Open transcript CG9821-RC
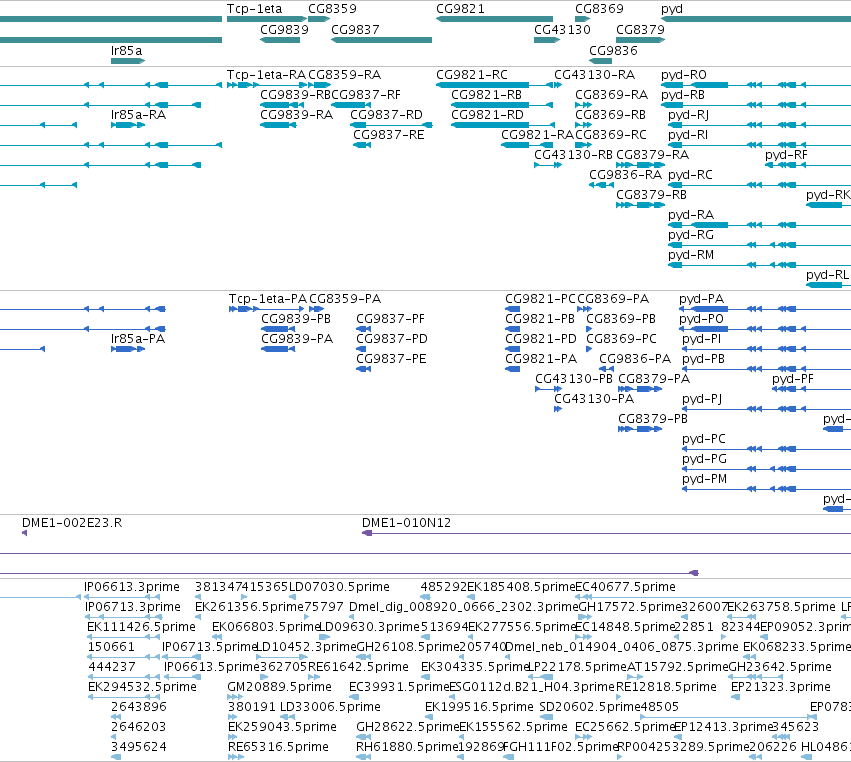851x762 pixels. click(x=472, y=75)
